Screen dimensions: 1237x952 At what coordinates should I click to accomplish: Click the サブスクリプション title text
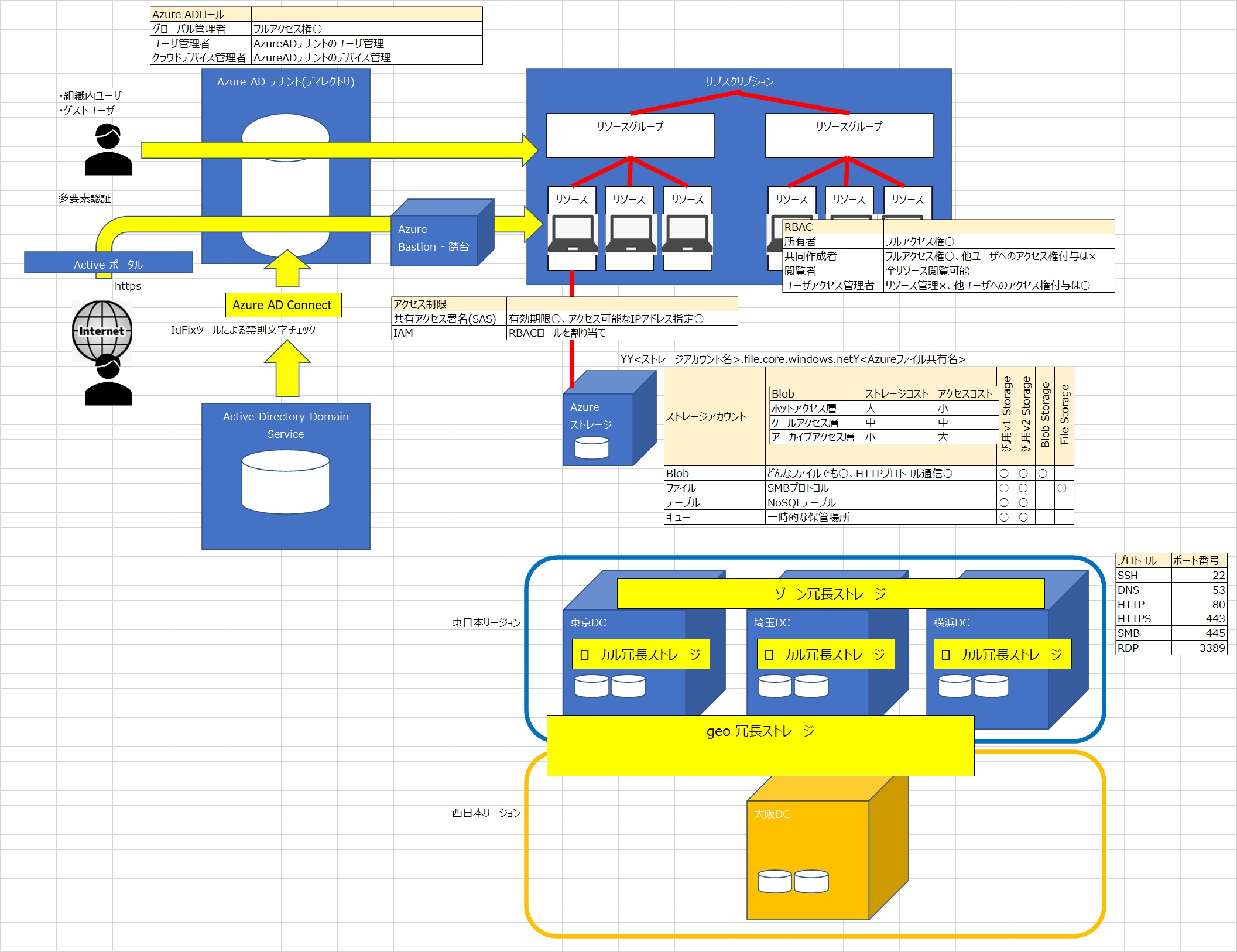pyautogui.click(x=739, y=81)
